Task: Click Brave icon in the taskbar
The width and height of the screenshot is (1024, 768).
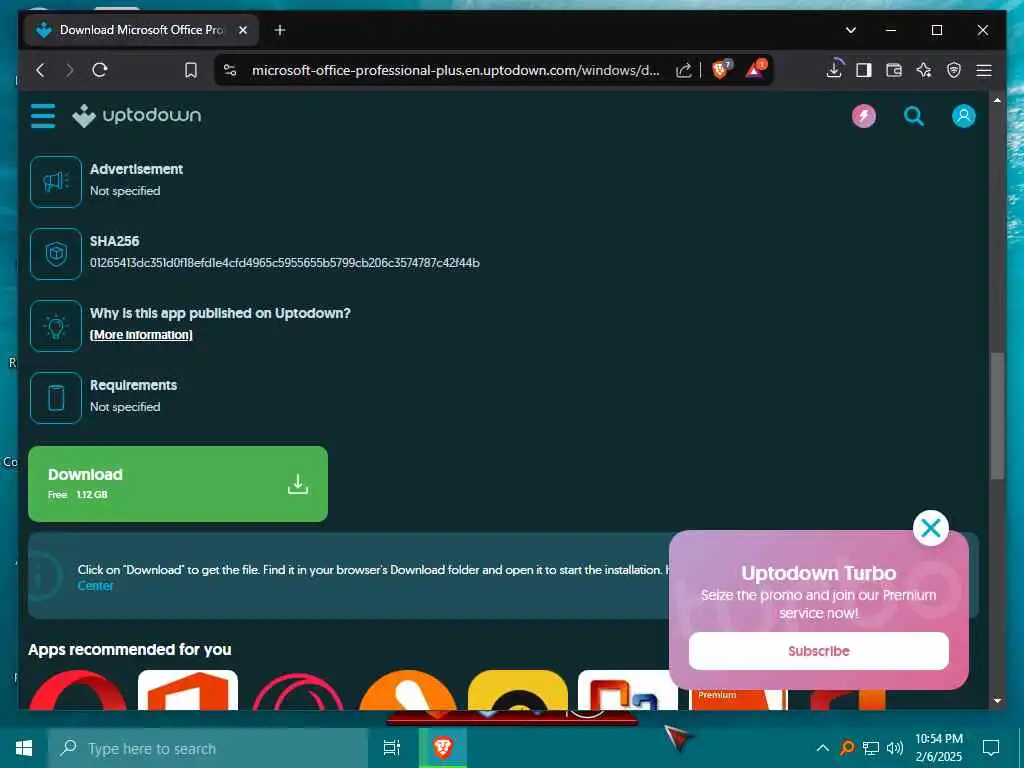Action: 443,748
